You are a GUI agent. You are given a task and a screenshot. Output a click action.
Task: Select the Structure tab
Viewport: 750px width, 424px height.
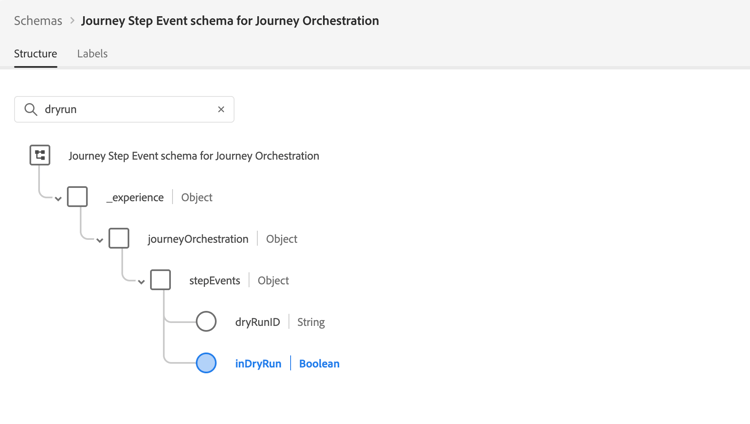coord(35,54)
